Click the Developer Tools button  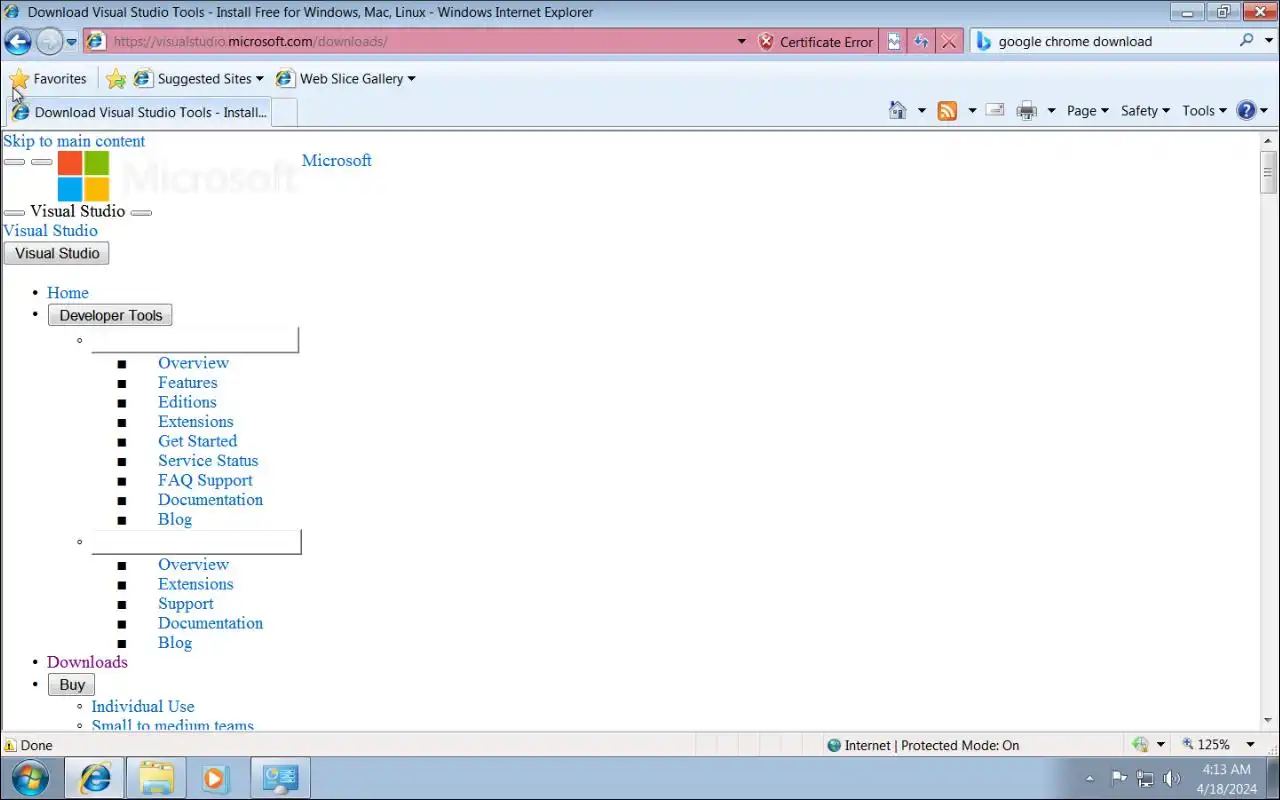pos(110,315)
